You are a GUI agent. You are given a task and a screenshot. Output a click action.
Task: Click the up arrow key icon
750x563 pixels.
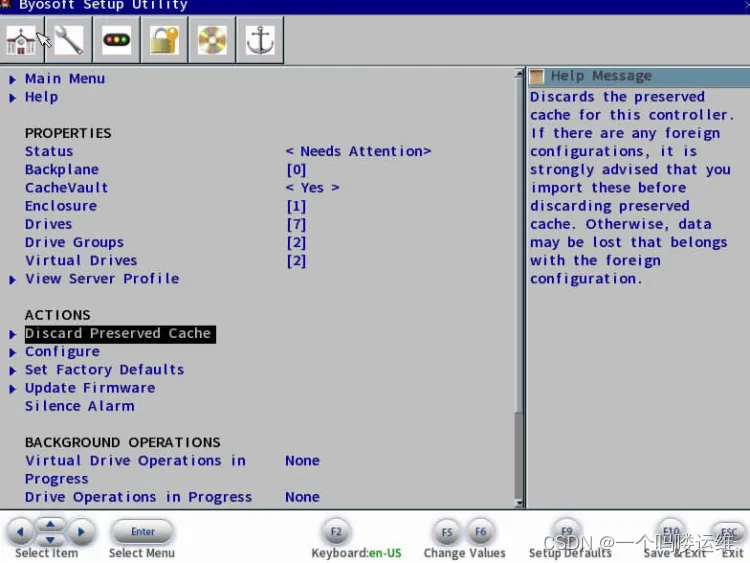(50, 524)
